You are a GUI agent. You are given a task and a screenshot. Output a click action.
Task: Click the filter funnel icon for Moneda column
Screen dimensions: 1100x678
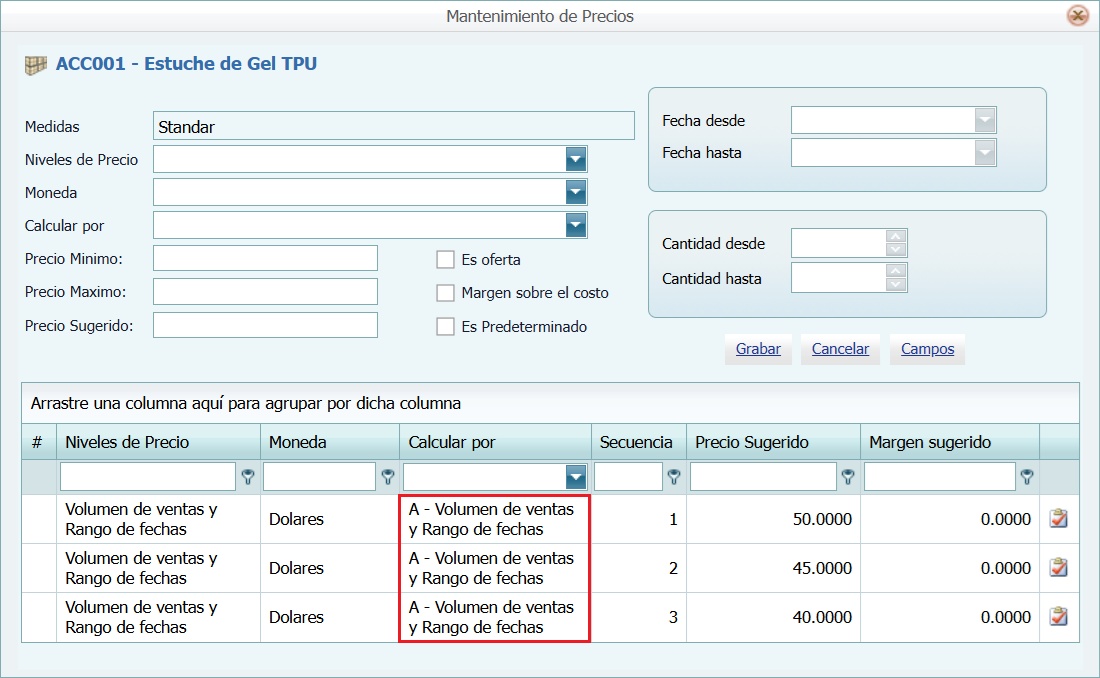pos(388,476)
